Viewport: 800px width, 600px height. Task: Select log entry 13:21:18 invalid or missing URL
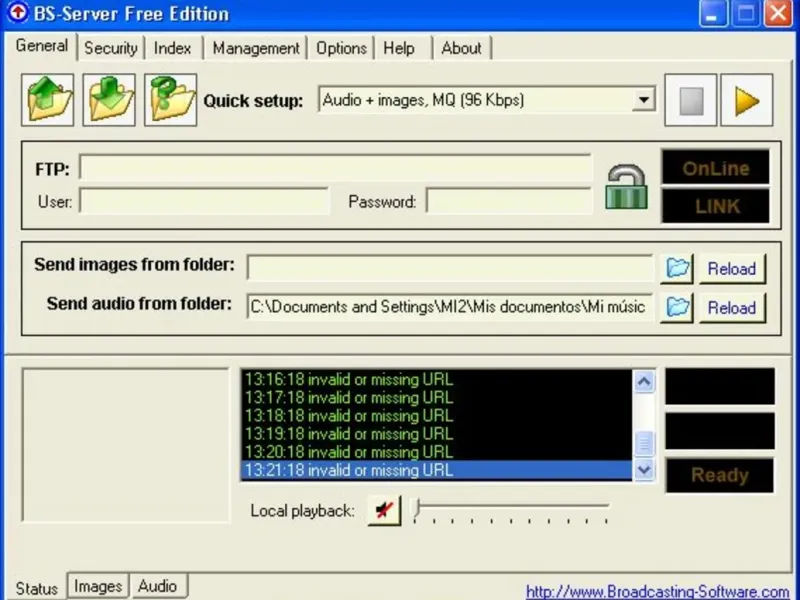[x=436, y=470]
